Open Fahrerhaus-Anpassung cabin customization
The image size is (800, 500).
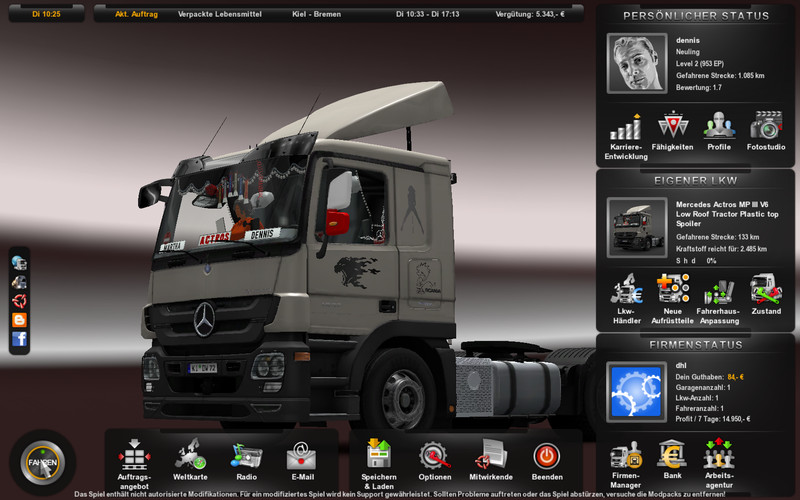tap(719, 301)
